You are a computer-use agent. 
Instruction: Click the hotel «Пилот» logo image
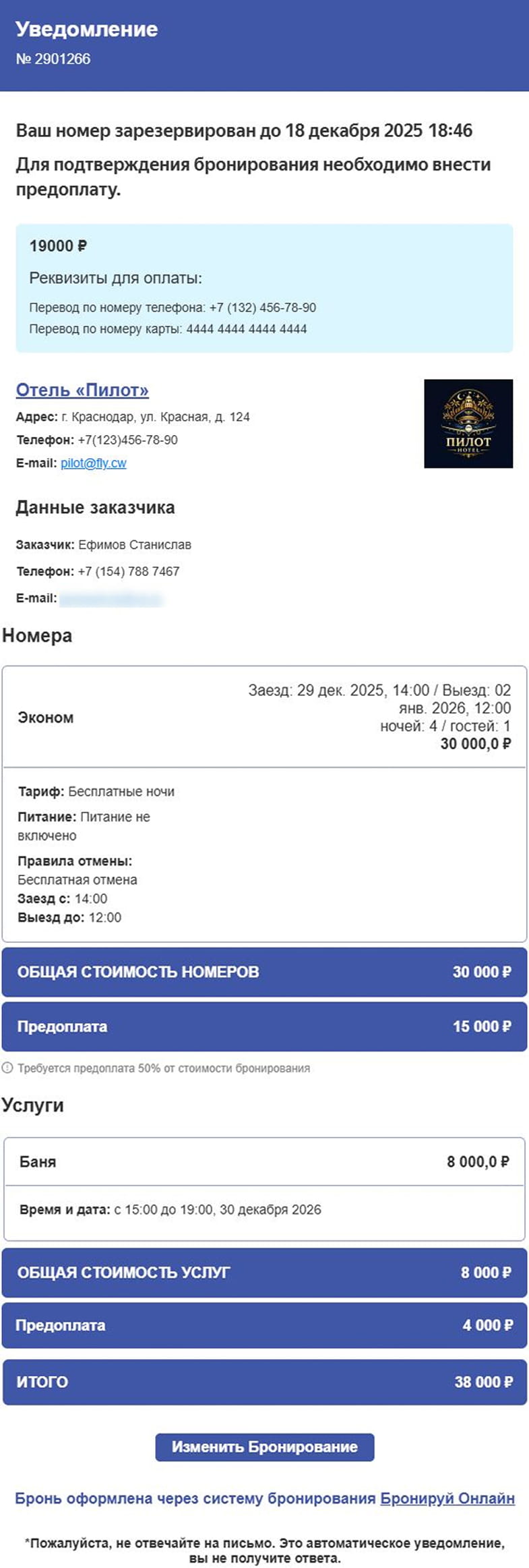[470, 424]
